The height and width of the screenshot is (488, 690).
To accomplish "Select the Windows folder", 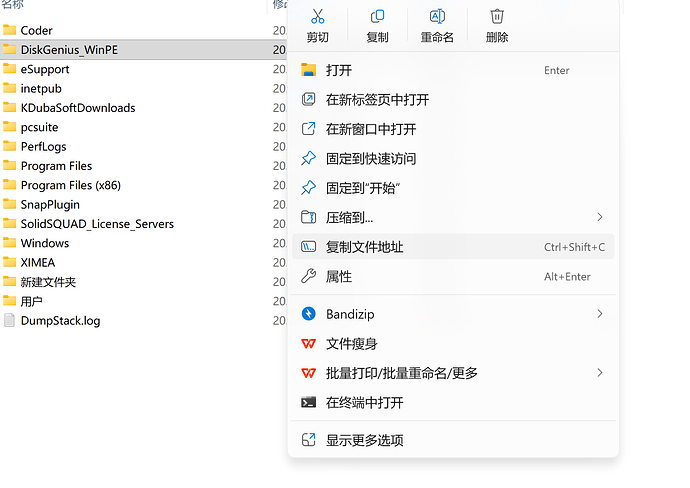I will click(45, 243).
